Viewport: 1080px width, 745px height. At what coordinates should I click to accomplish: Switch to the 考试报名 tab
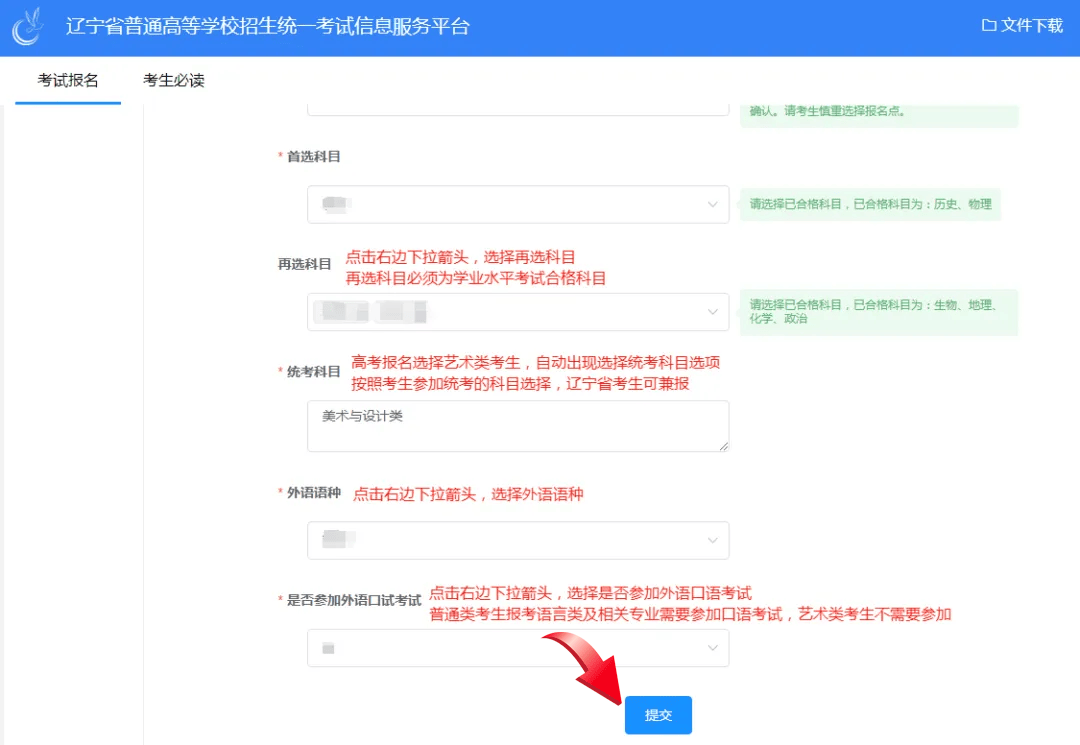(x=68, y=81)
